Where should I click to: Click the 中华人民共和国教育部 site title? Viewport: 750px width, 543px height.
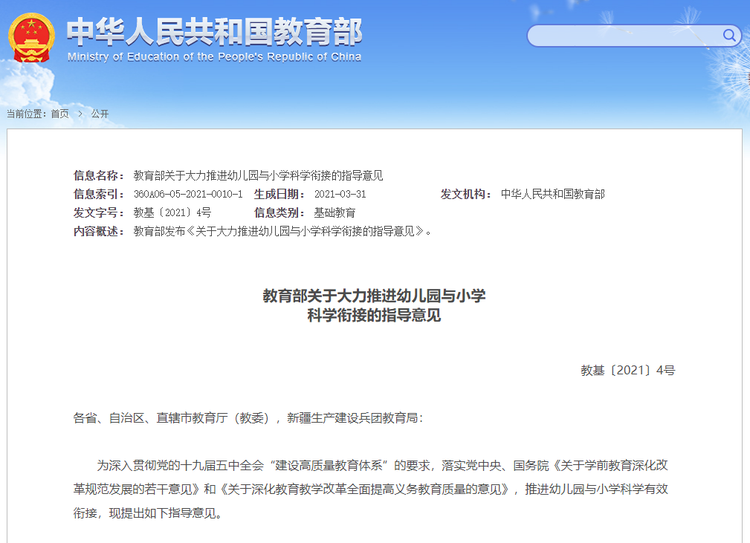point(214,32)
